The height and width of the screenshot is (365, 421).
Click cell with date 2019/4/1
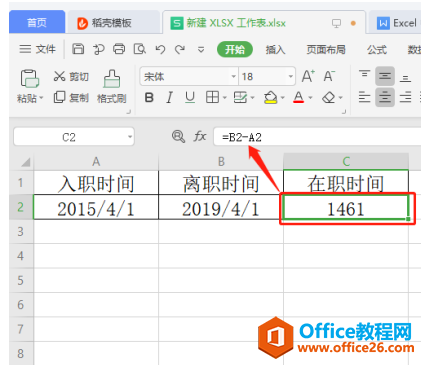[221, 207]
